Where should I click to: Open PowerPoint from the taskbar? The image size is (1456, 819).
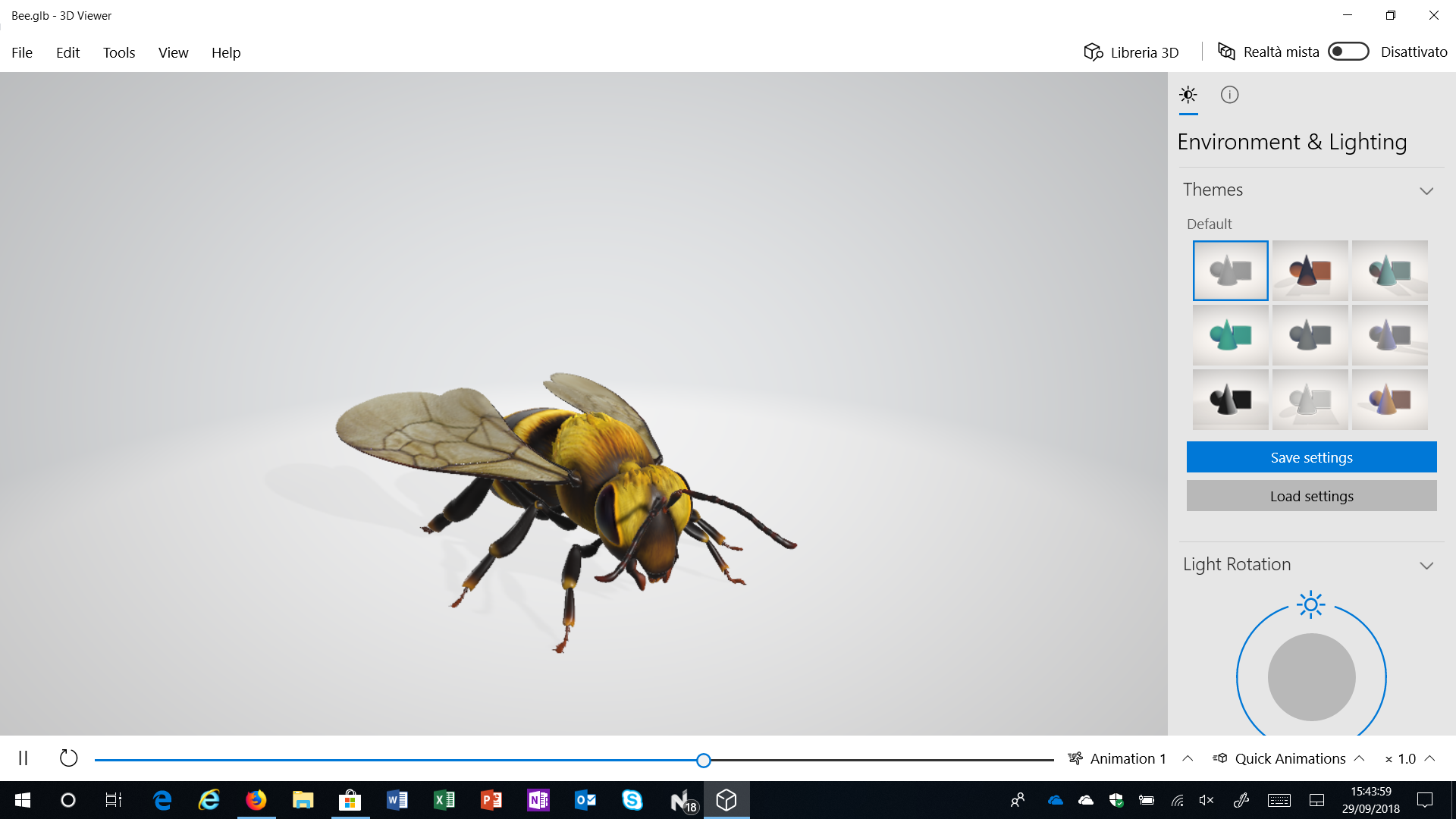point(491,800)
